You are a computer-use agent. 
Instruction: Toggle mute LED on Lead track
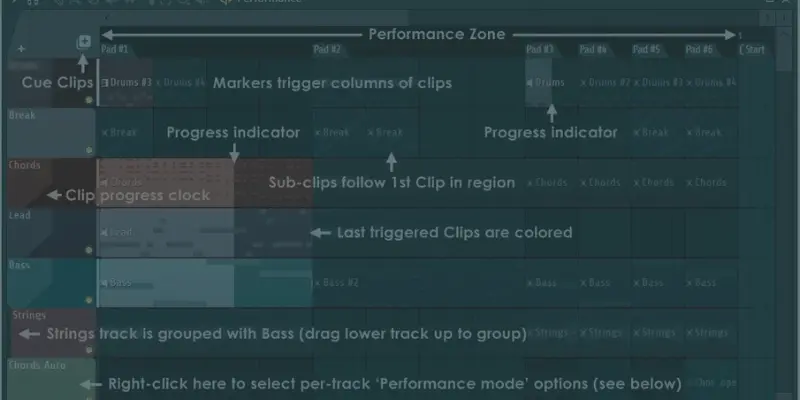point(89,250)
